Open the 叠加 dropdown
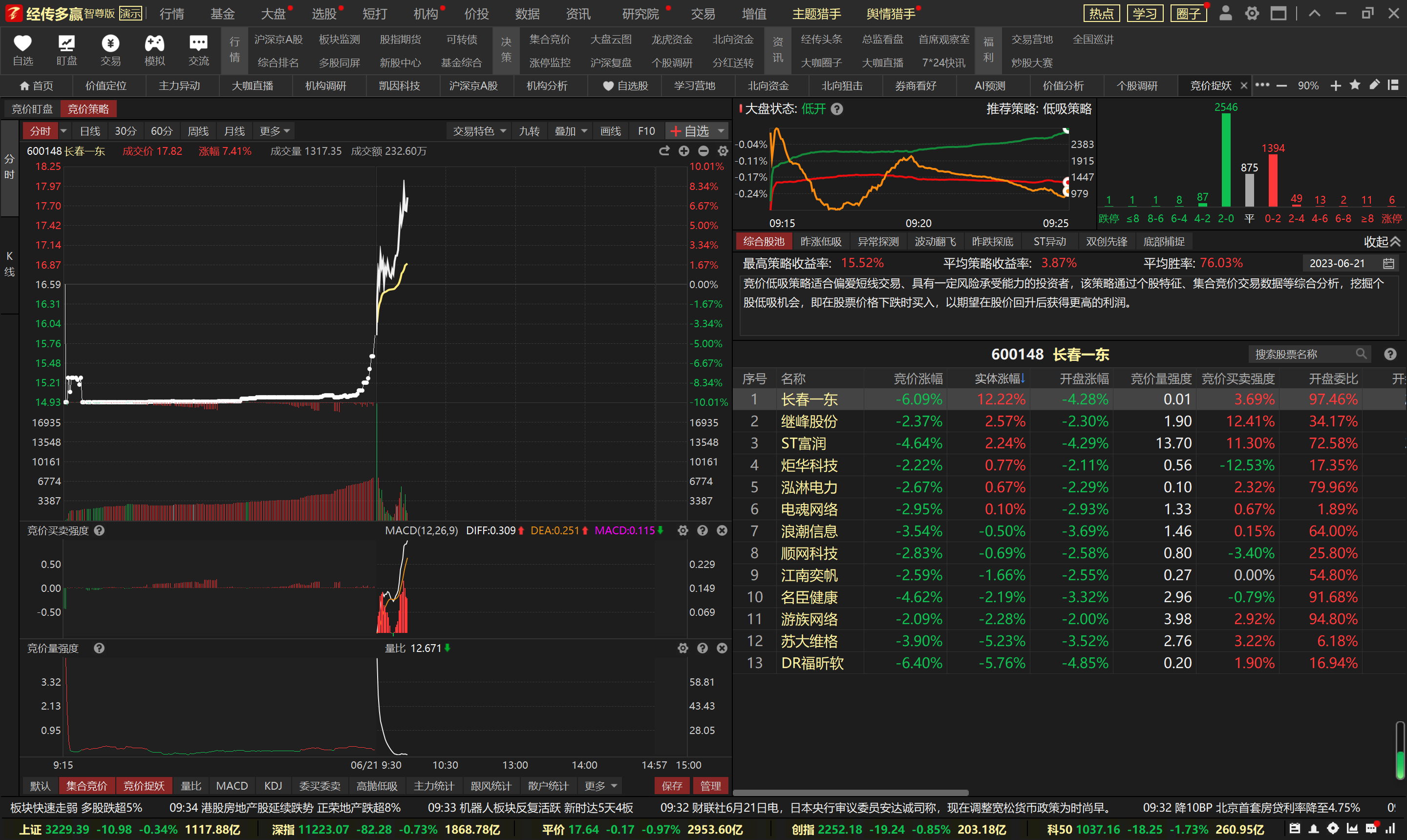Screen dimensions: 1407x840 571,131
